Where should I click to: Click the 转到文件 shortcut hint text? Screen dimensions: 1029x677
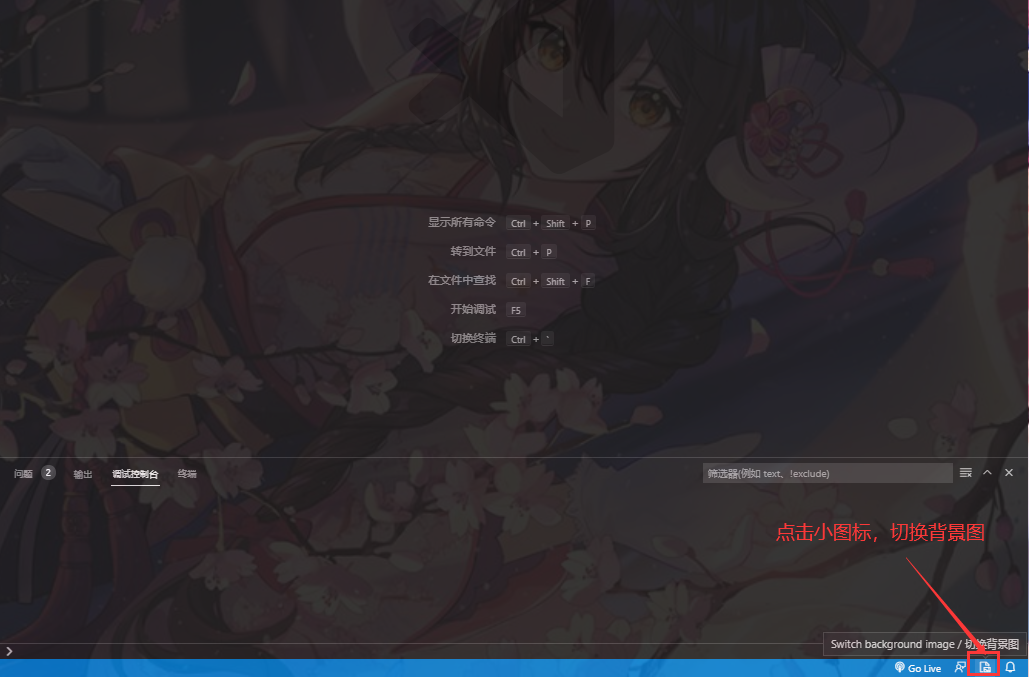pos(472,251)
